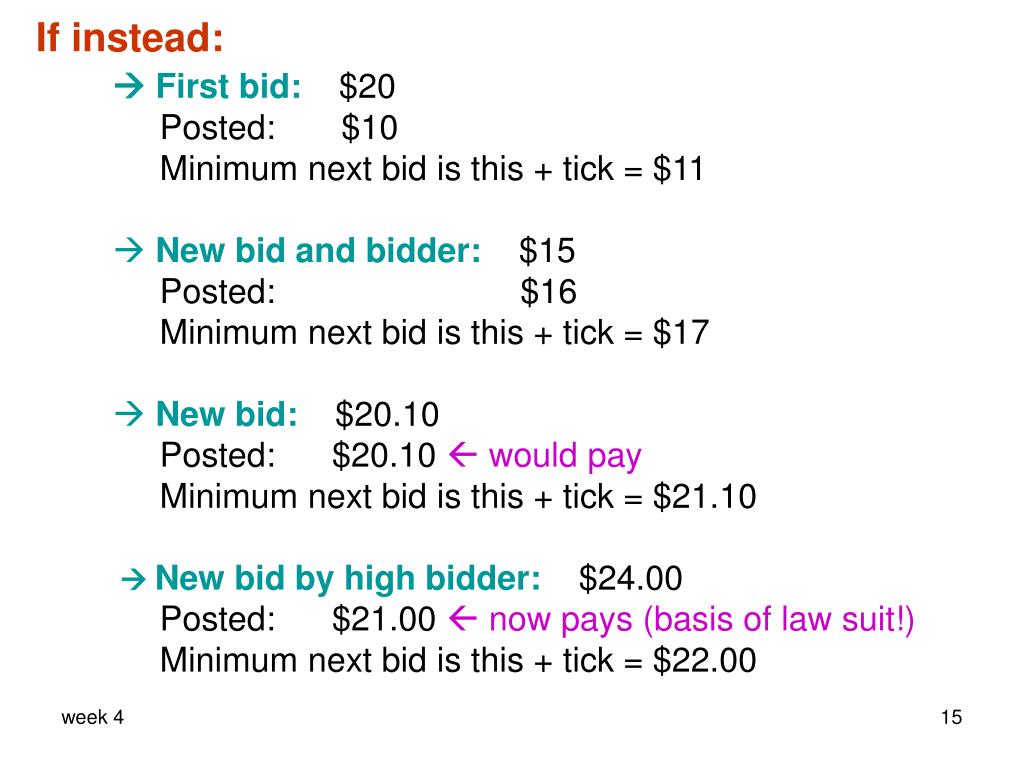Screen dimensions: 1024x768
Task: Click the $20 first bid amount
Action: [366, 87]
